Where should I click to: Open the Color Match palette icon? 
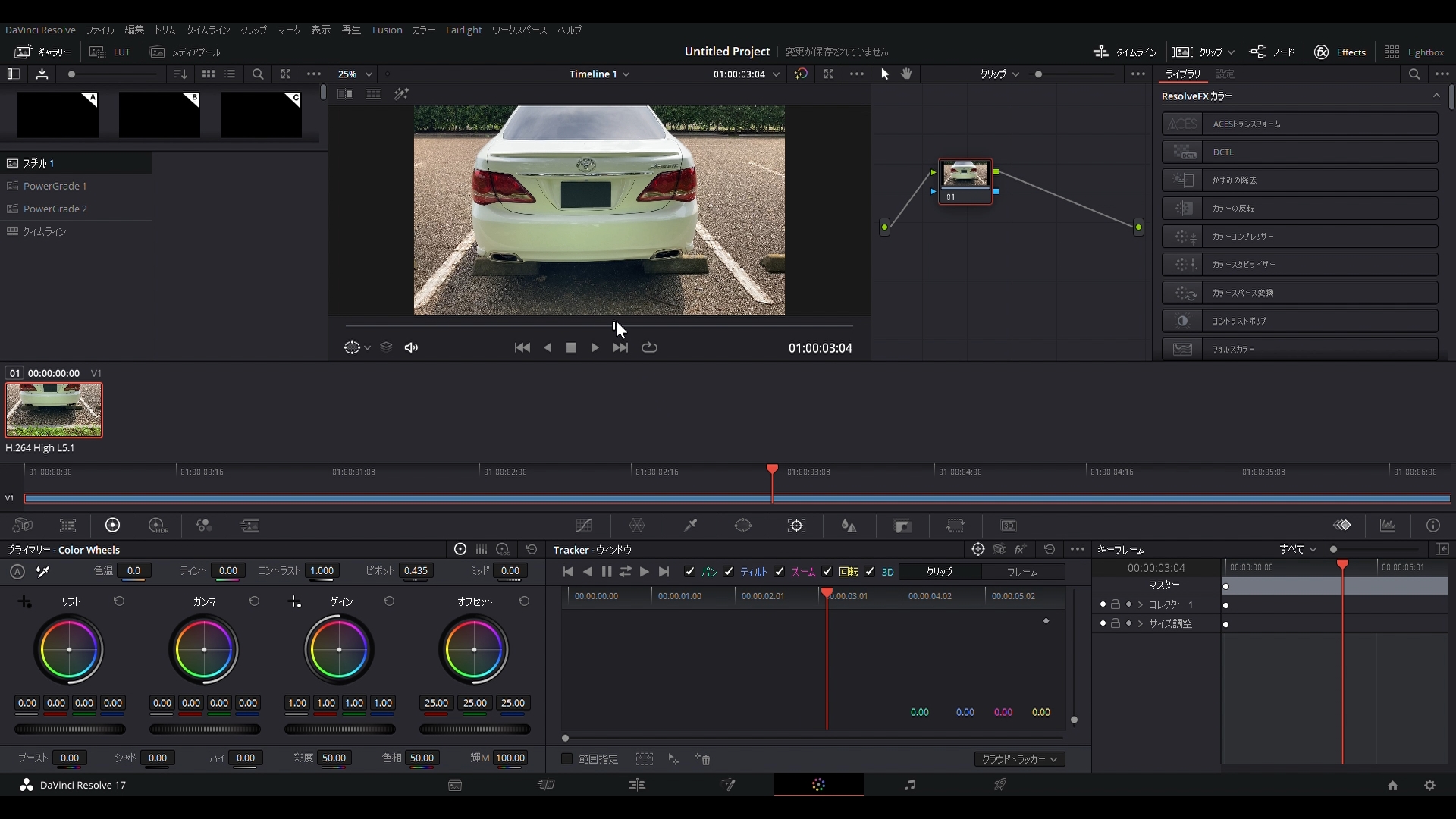coord(68,526)
